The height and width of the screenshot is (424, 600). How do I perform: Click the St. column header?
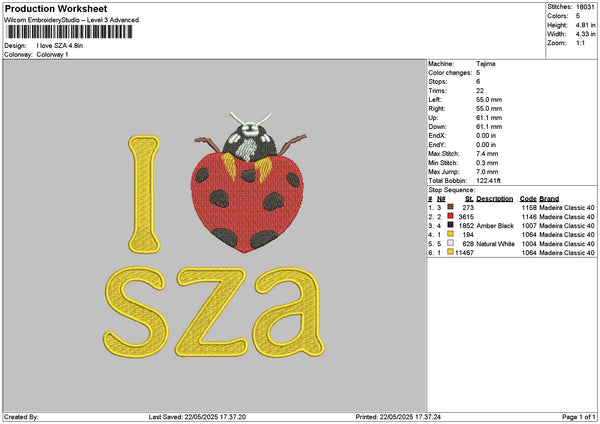coord(470,199)
